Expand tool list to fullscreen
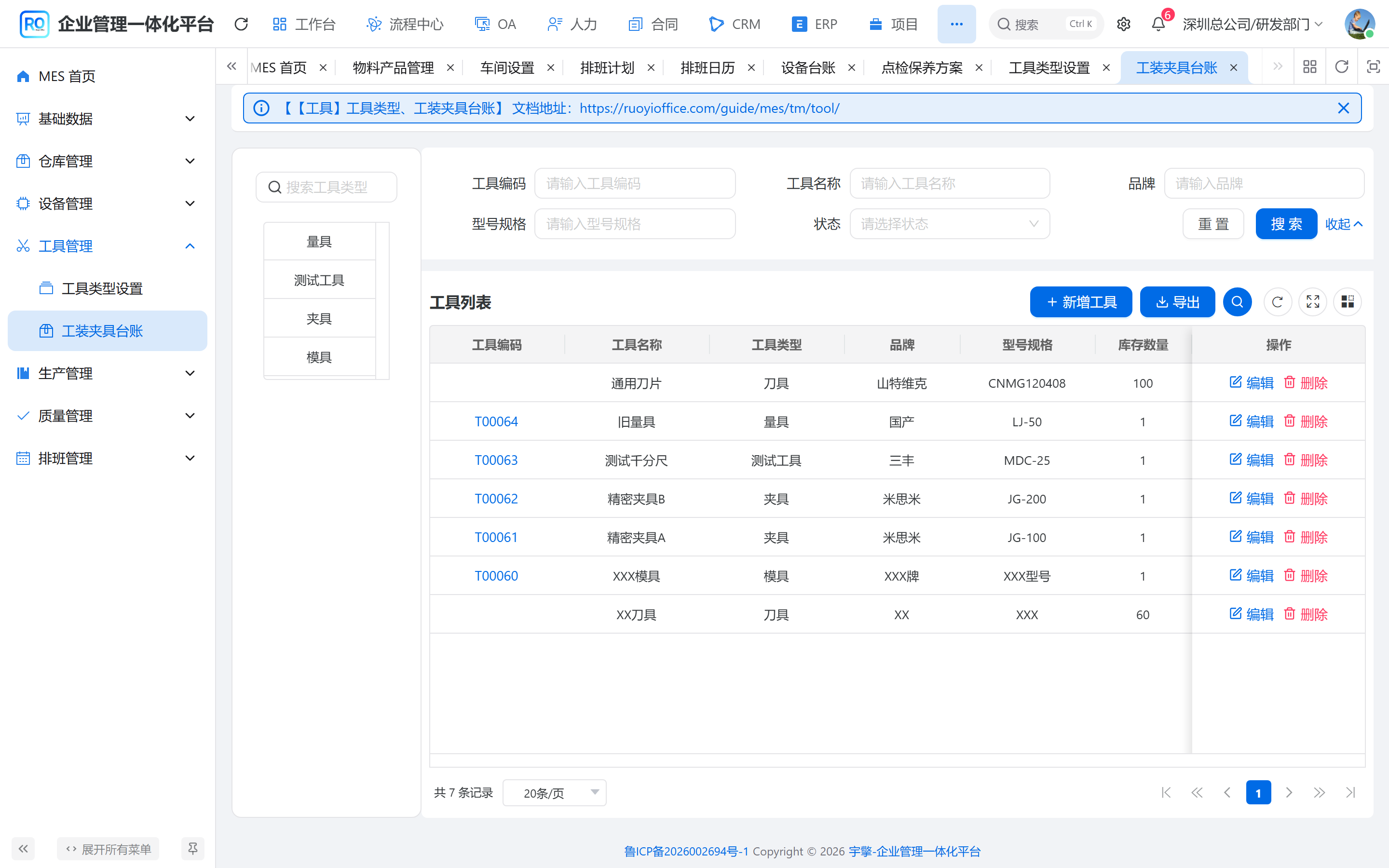1389x868 pixels. pyautogui.click(x=1313, y=302)
